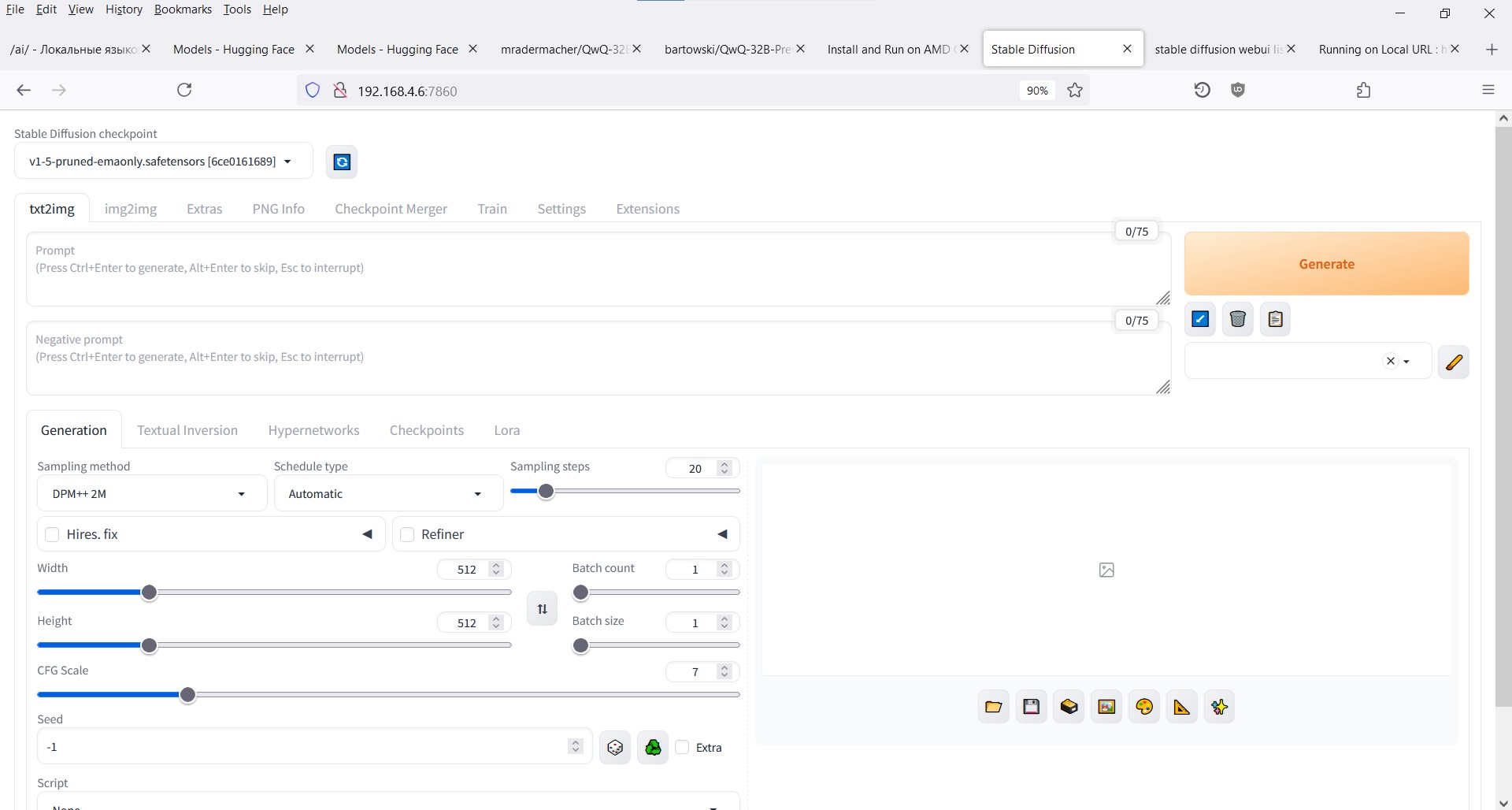Click the CFG Scale slider handle
This screenshot has height=810, width=1512.
187,695
